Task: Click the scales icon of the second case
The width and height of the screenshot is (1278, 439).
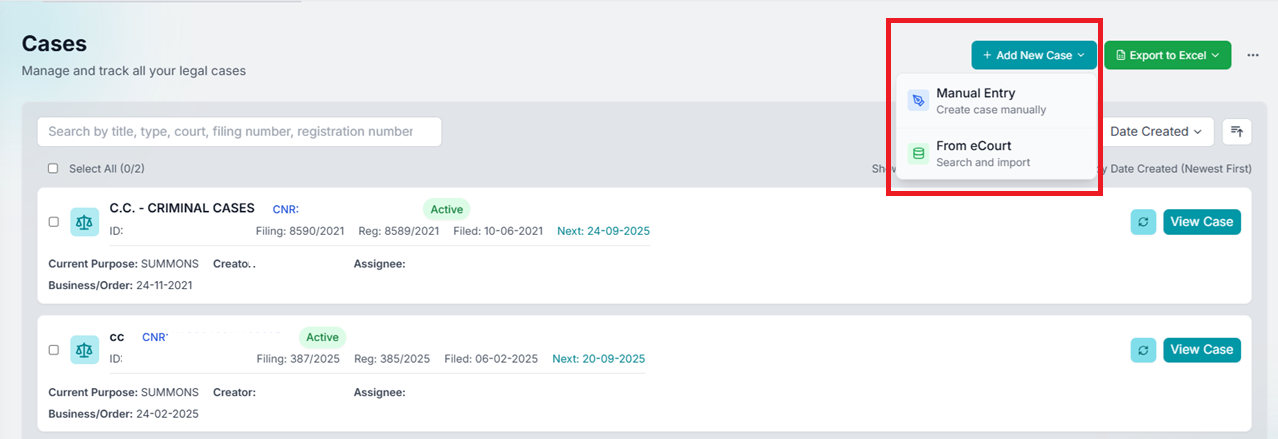Action: pyautogui.click(x=85, y=350)
